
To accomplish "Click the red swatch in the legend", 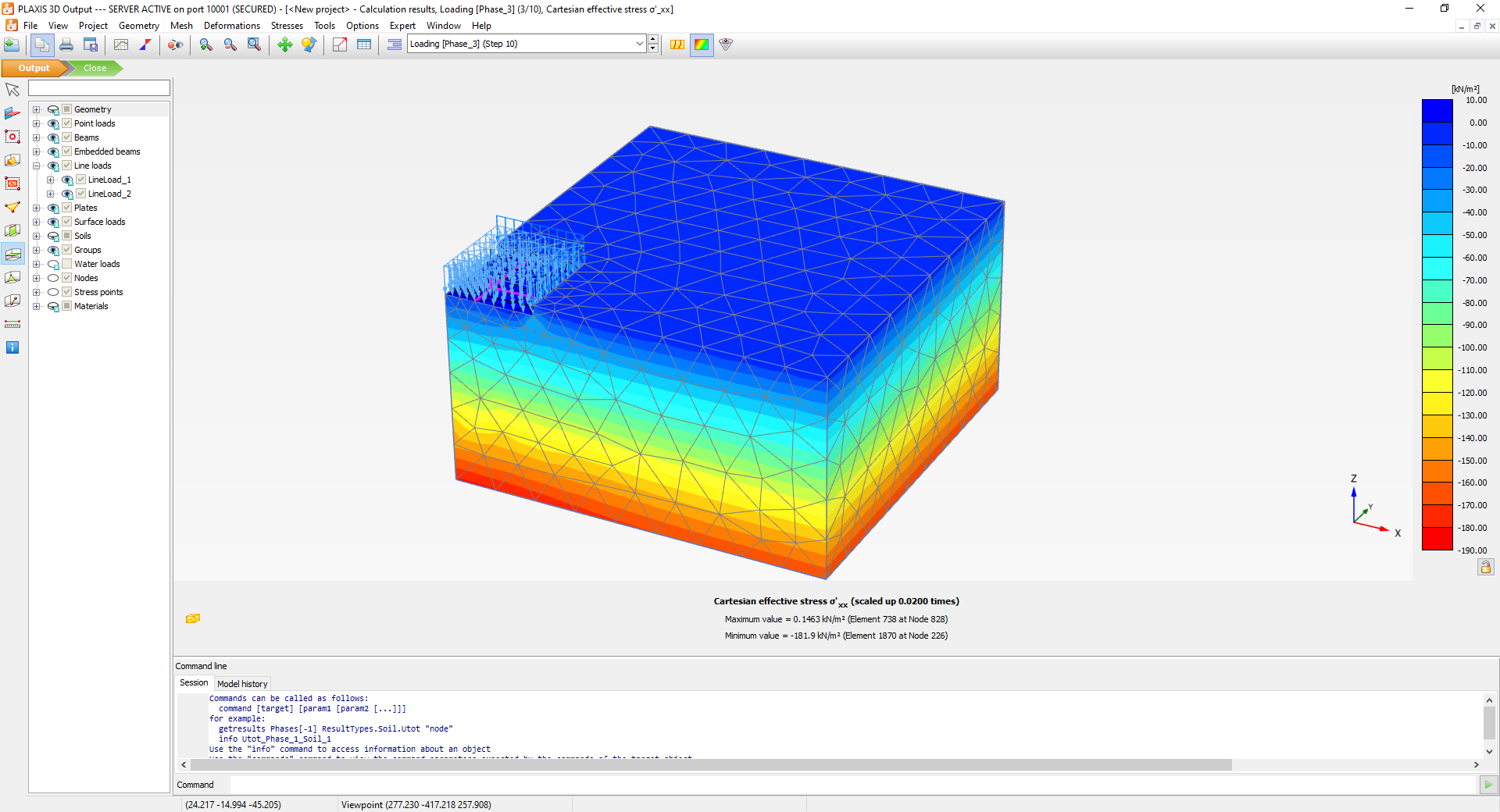I will click(1437, 539).
